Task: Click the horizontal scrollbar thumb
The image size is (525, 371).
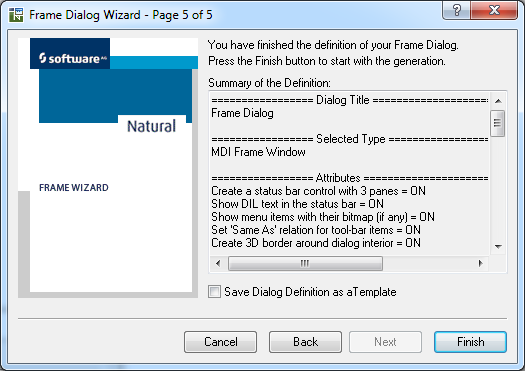Action: (305, 264)
